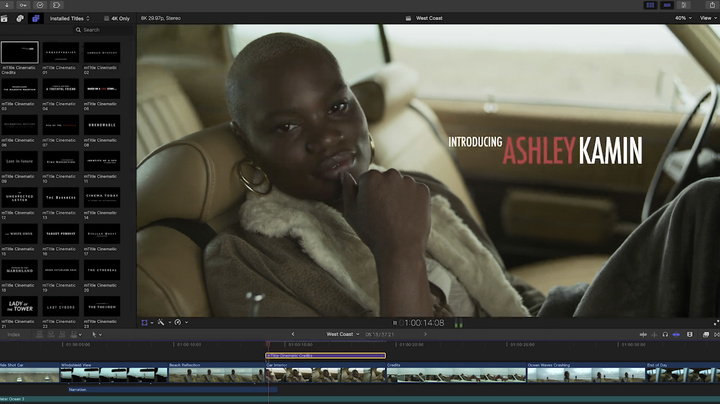Open the 40% viewer zoom dropdown
This screenshot has height=404, width=720.
click(x=683, y=18)
